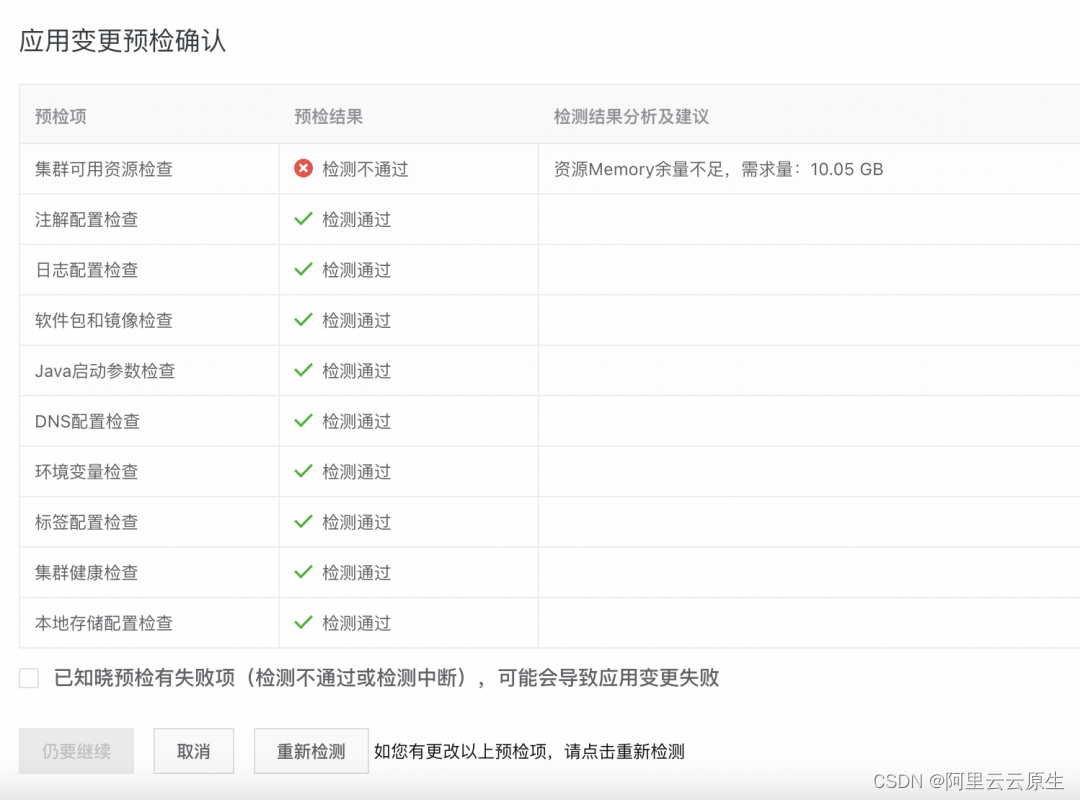Click the green checkmark for 软件包和镜像检查
The image size is (1080, 800).
[303, 320]
